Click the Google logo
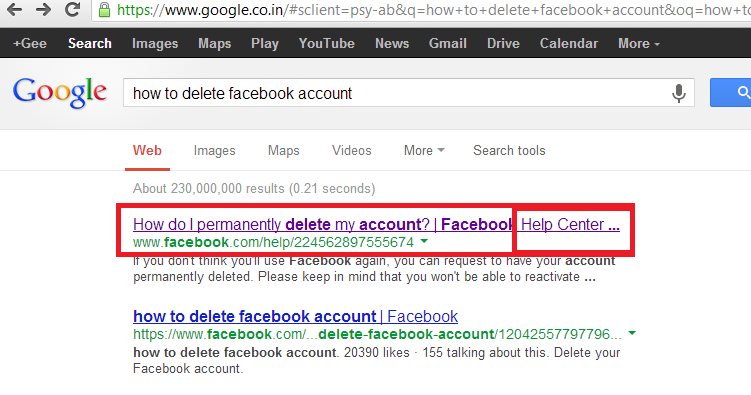751x395 pixels. click(x=60, y=92)
